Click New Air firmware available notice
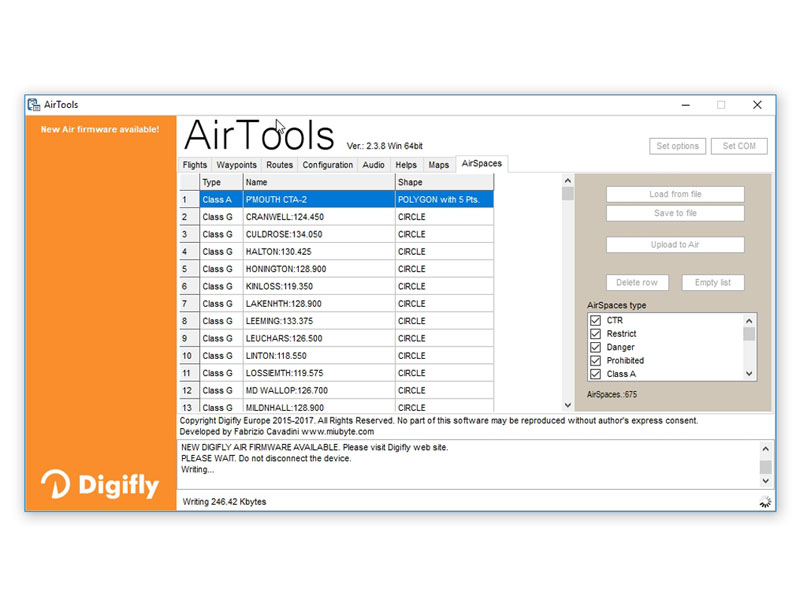Viewport: 800px width, 600px height. [100, 130]
